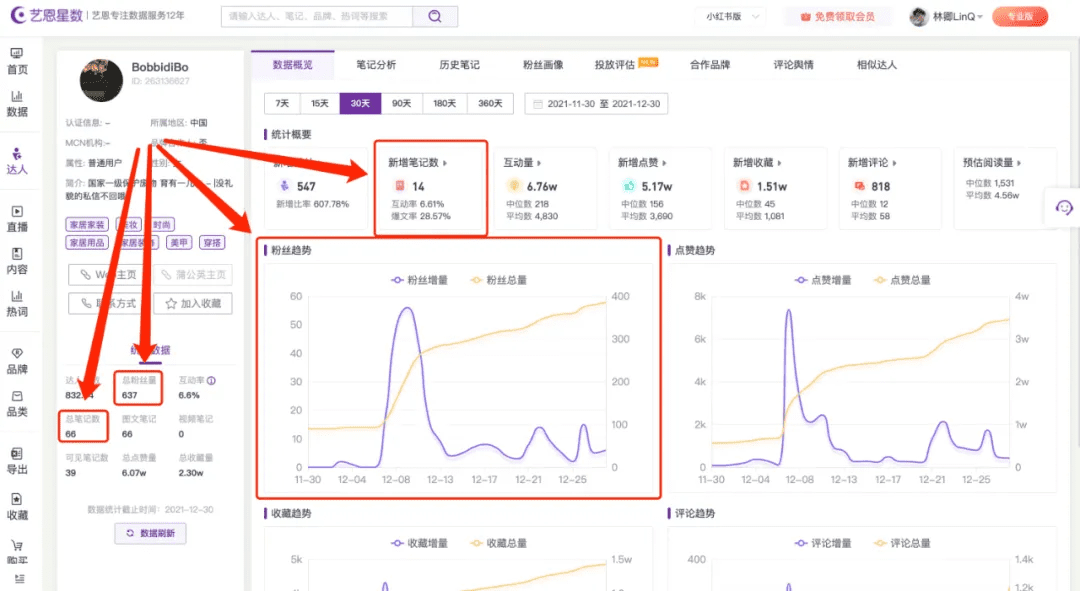Switch to the 合作品牌 tab
1080x591 pixels.
[710, 65]
